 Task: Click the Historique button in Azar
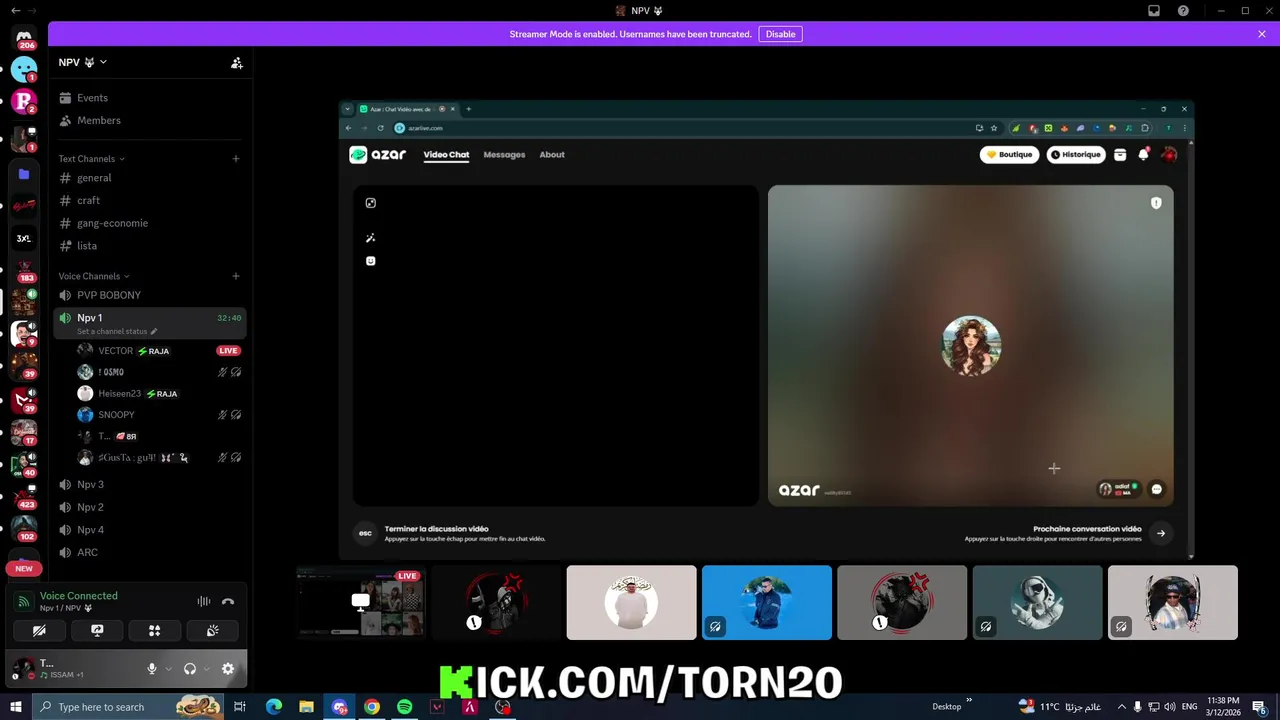point(1075,155)
